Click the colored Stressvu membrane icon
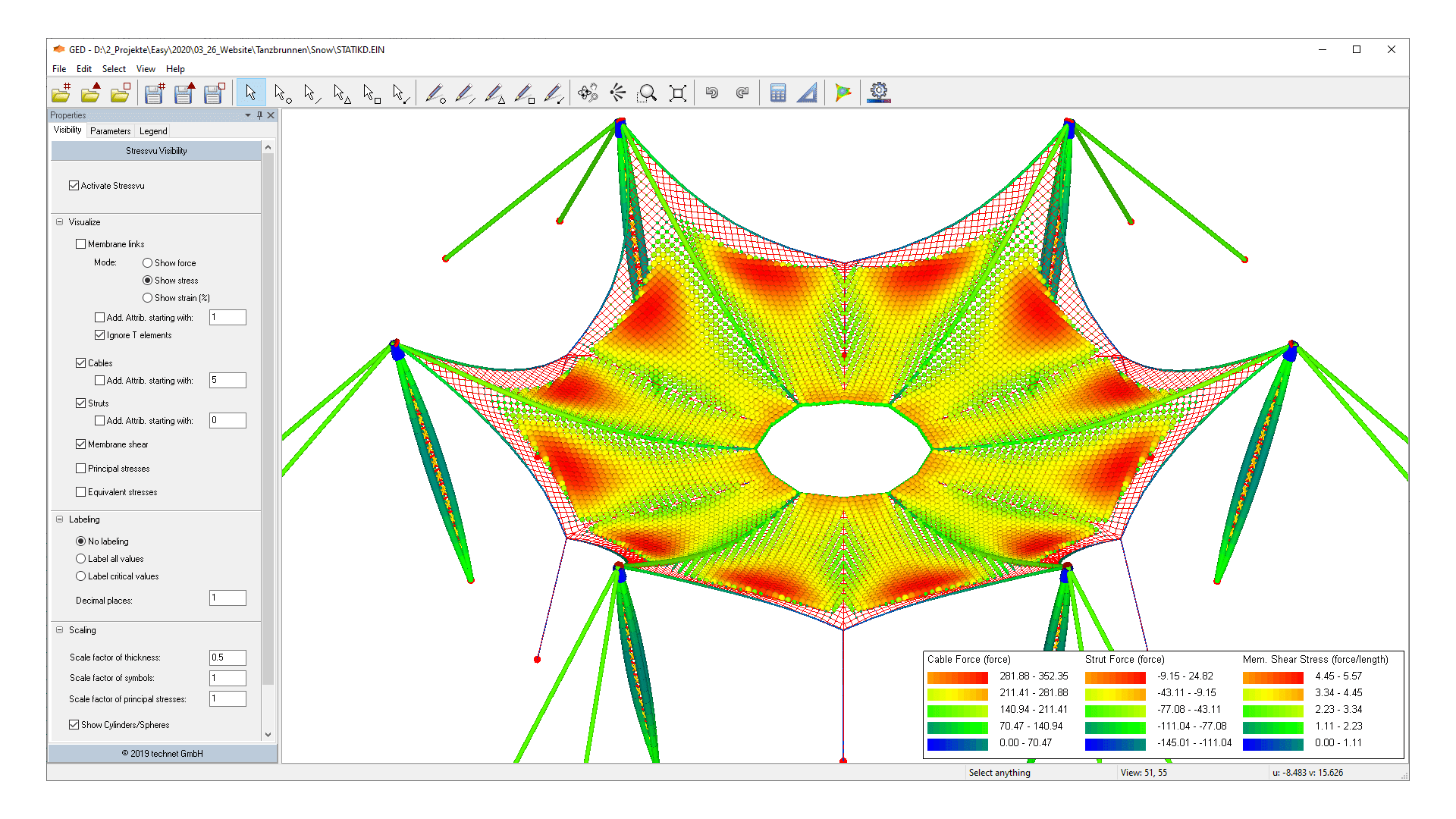Screen dimensions: 1456x819 click(x=843, y=93)
